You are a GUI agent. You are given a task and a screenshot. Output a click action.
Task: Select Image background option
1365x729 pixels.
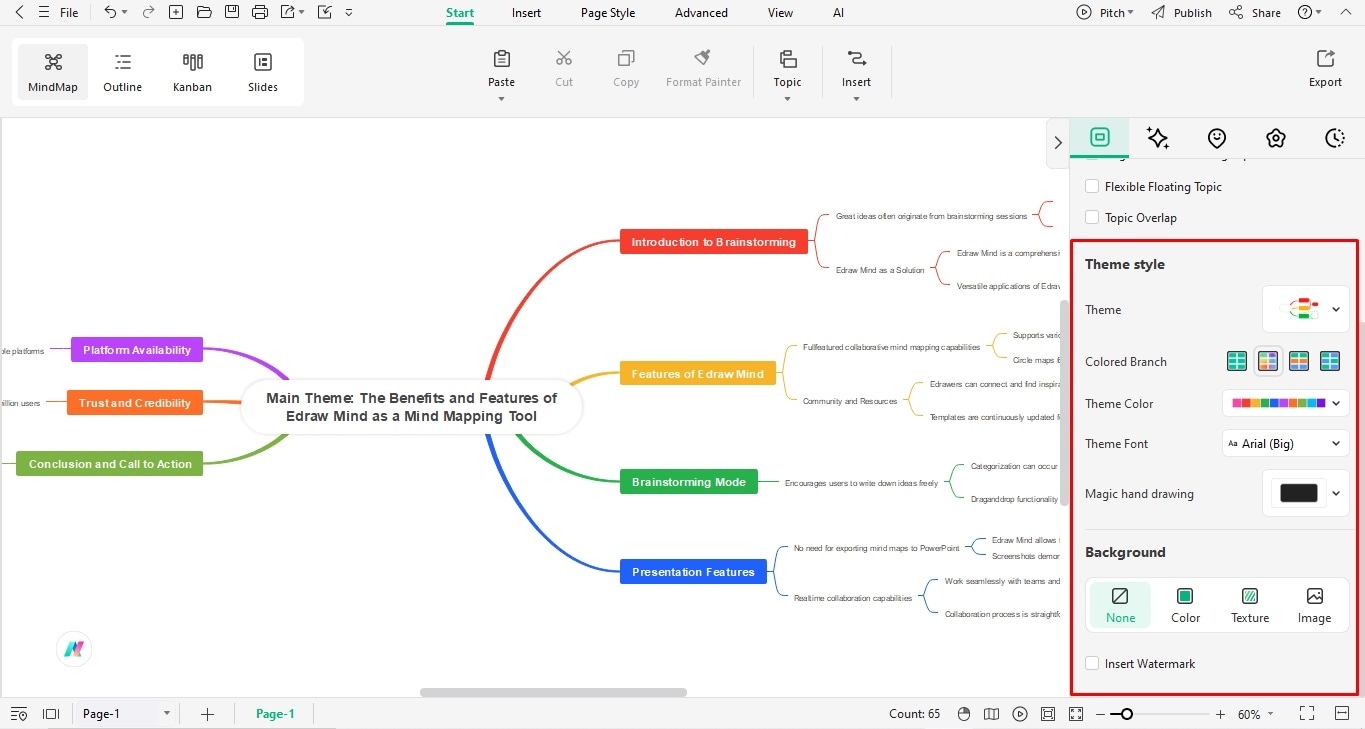(x=1314, y=605)
